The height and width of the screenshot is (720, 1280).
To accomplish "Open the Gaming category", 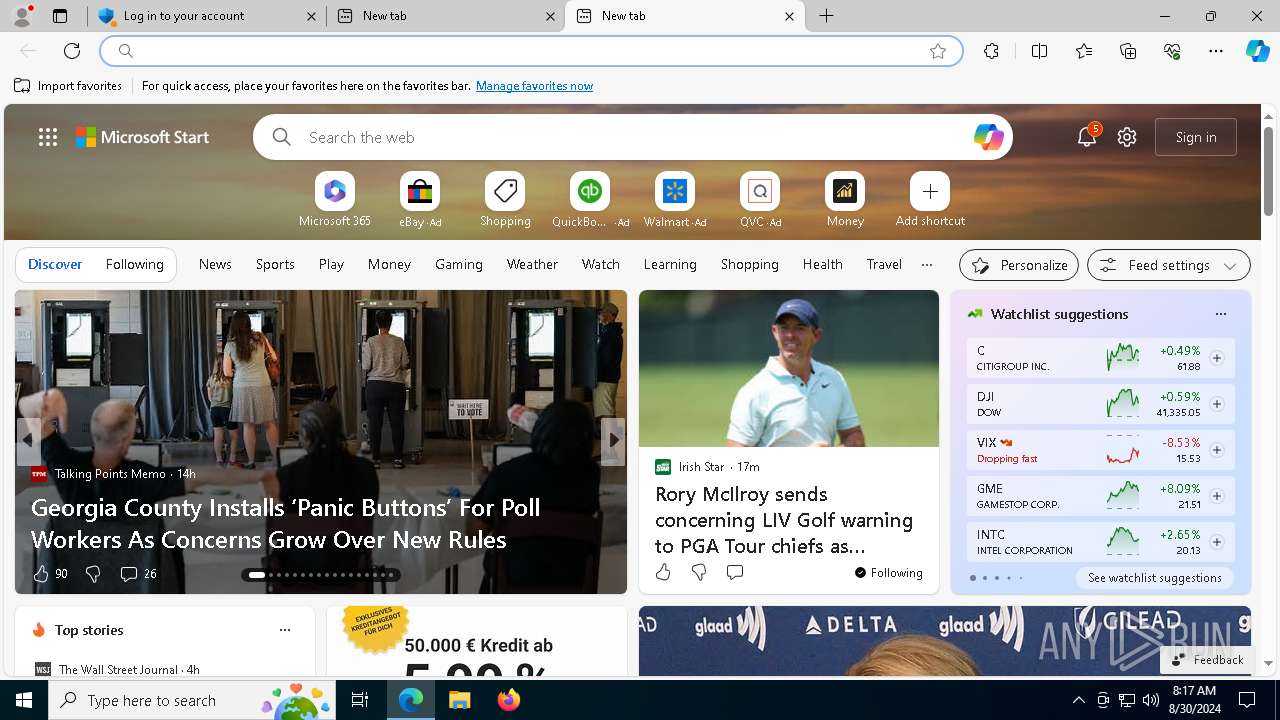I will [459, 265].
